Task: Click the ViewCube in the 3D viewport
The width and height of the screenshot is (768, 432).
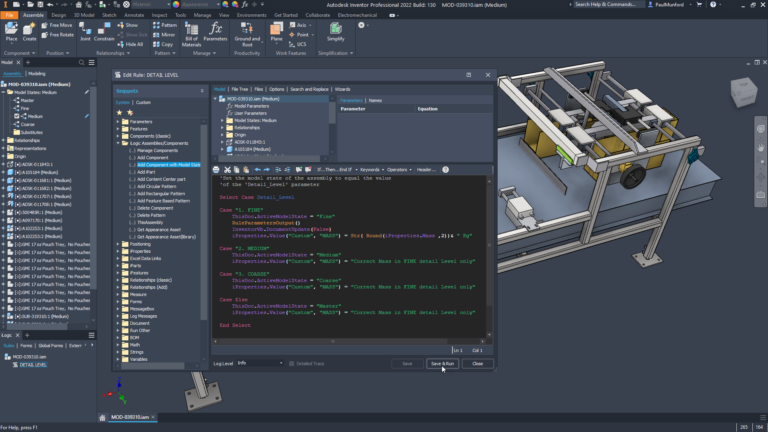Action: coord(744,92)
